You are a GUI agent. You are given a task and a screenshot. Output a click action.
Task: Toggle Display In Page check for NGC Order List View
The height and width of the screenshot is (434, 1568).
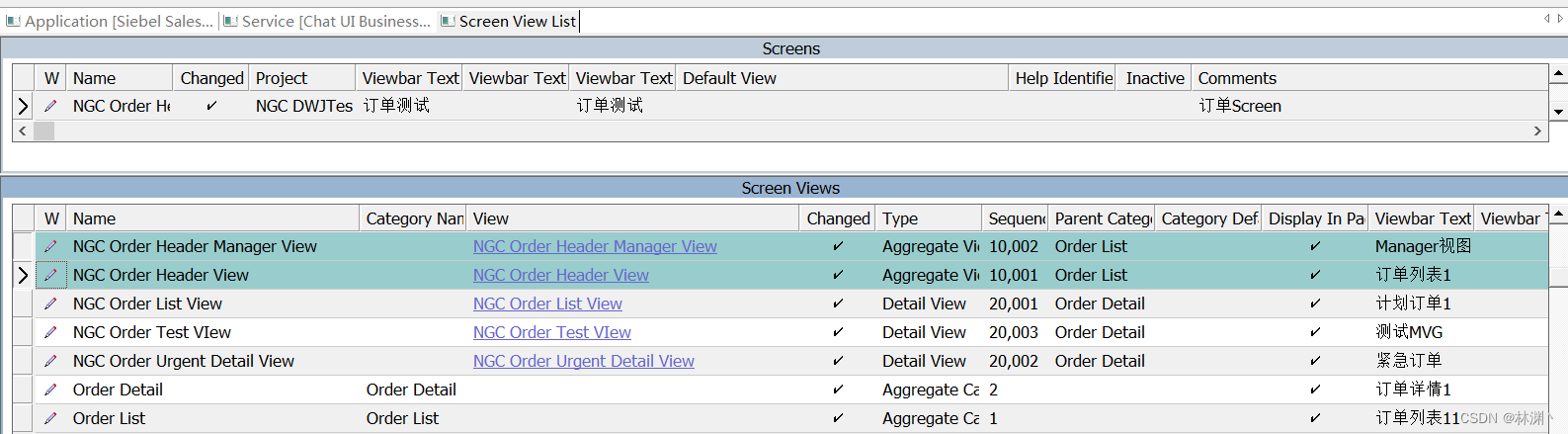click(x=1315, y=304)
